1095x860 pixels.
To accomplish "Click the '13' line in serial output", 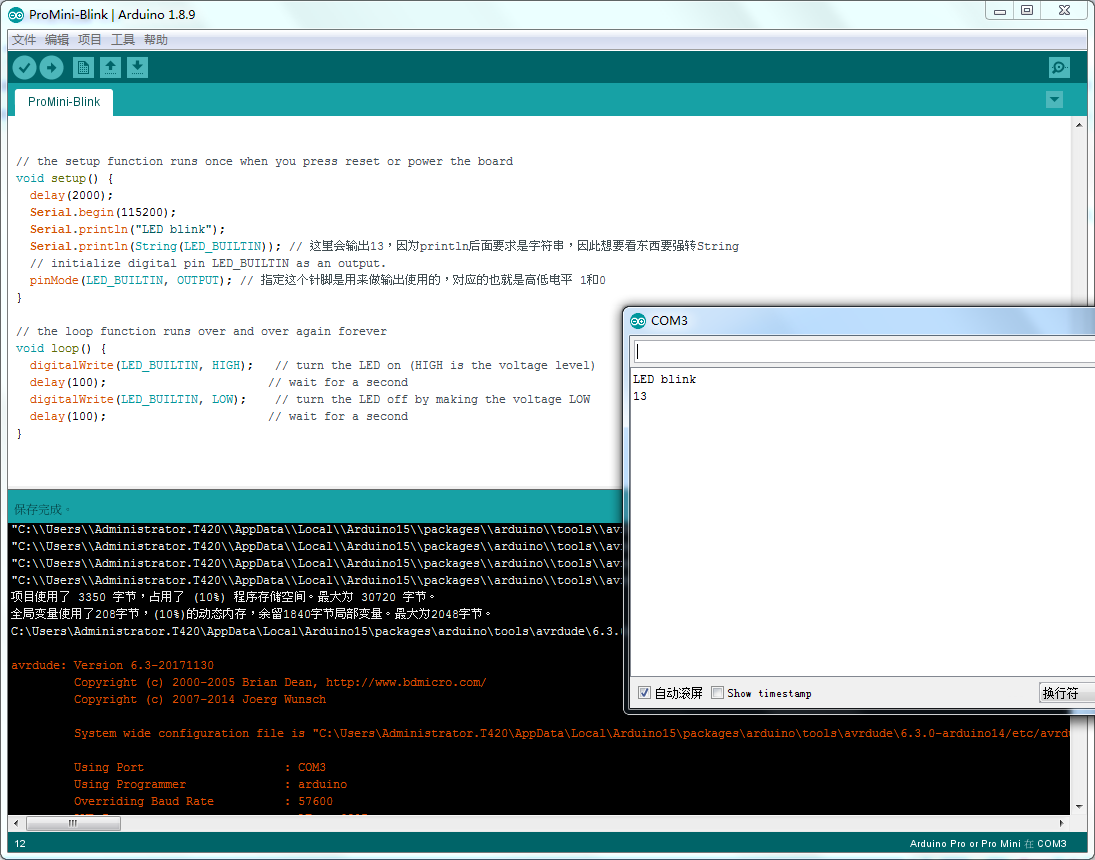I will (x=640, y=396).
